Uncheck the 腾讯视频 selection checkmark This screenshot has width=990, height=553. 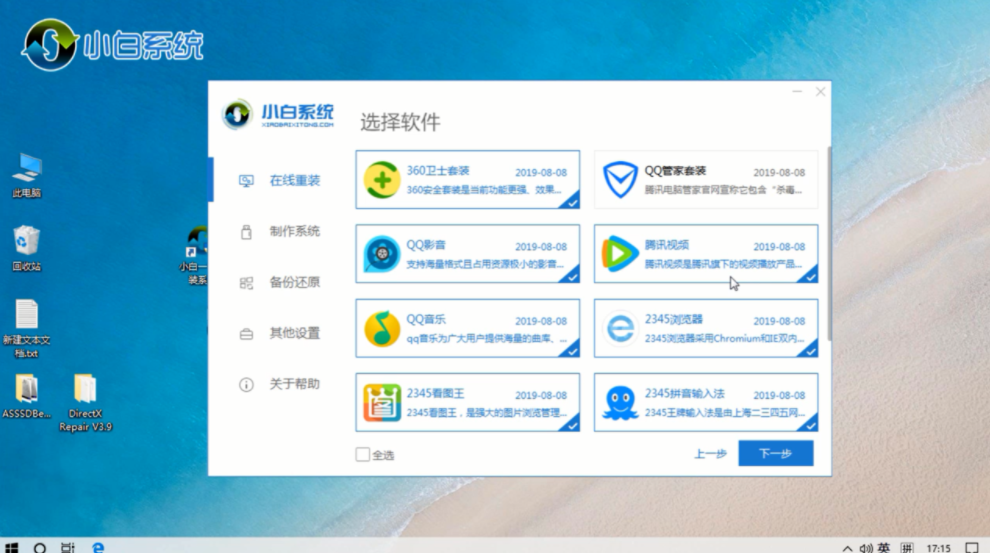[809, 276]
